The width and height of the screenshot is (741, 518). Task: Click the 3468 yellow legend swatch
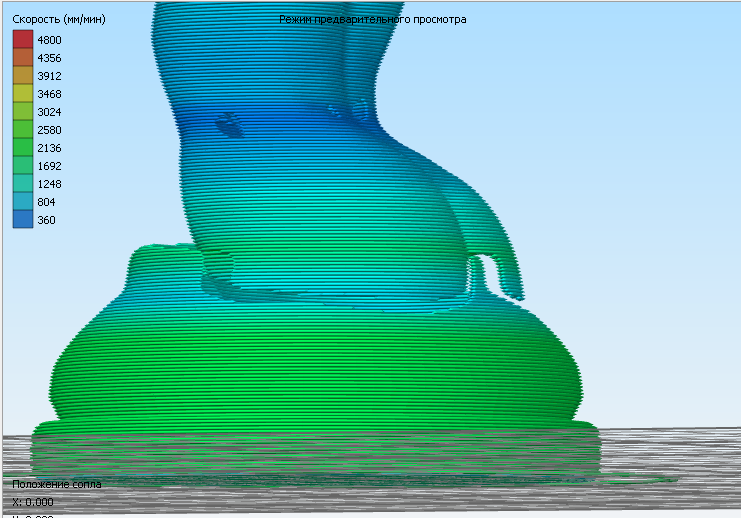(x=23, y=93)
